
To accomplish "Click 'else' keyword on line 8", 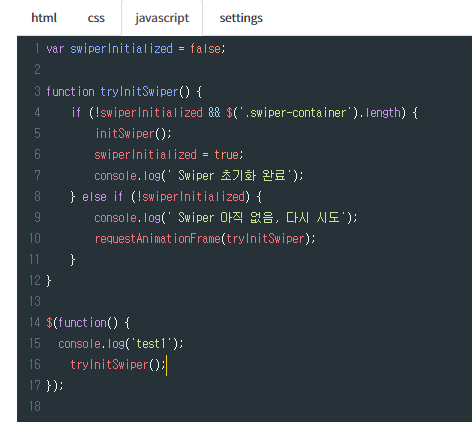I will click(94, 197).
